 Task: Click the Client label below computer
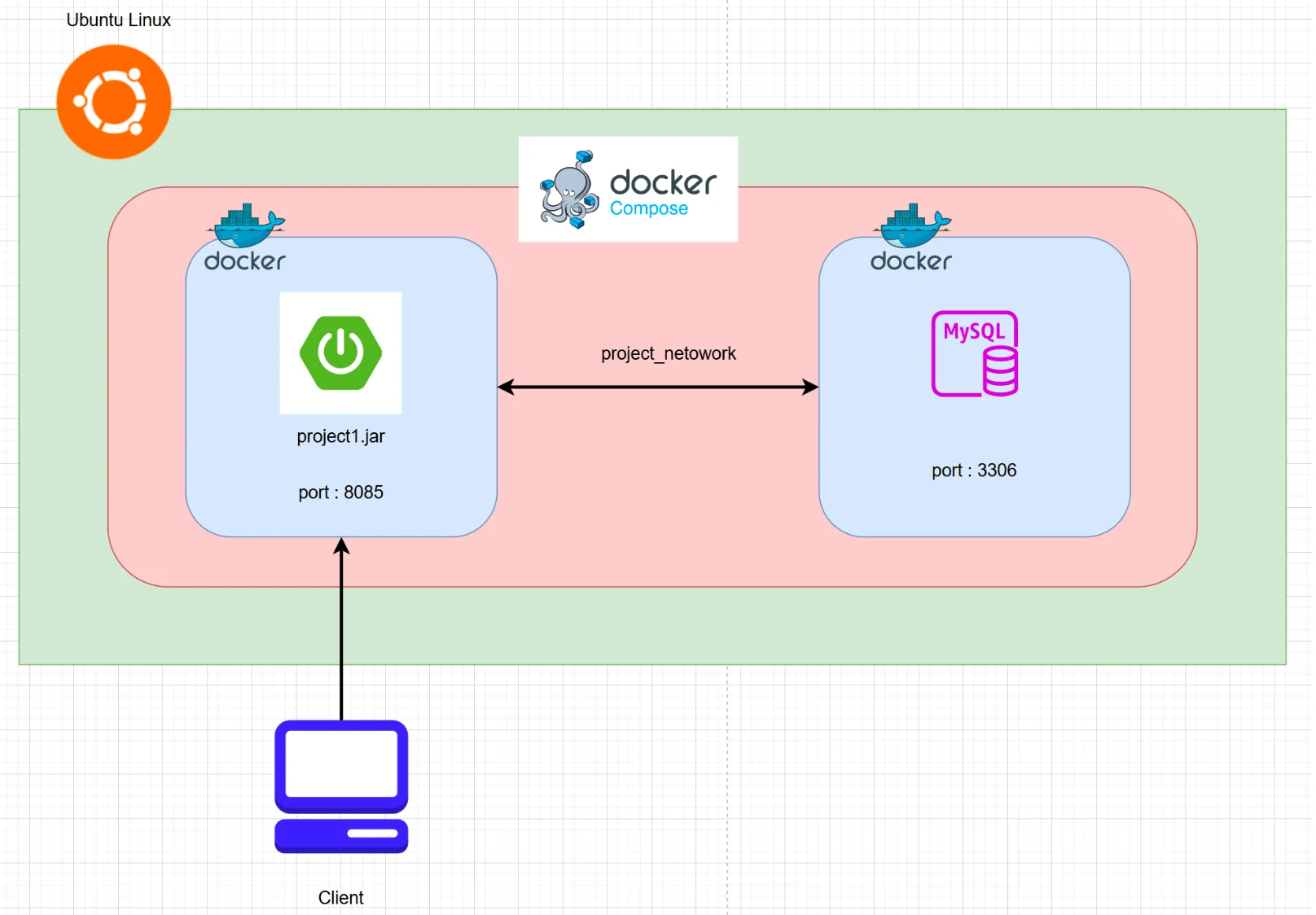pos(340,898)
